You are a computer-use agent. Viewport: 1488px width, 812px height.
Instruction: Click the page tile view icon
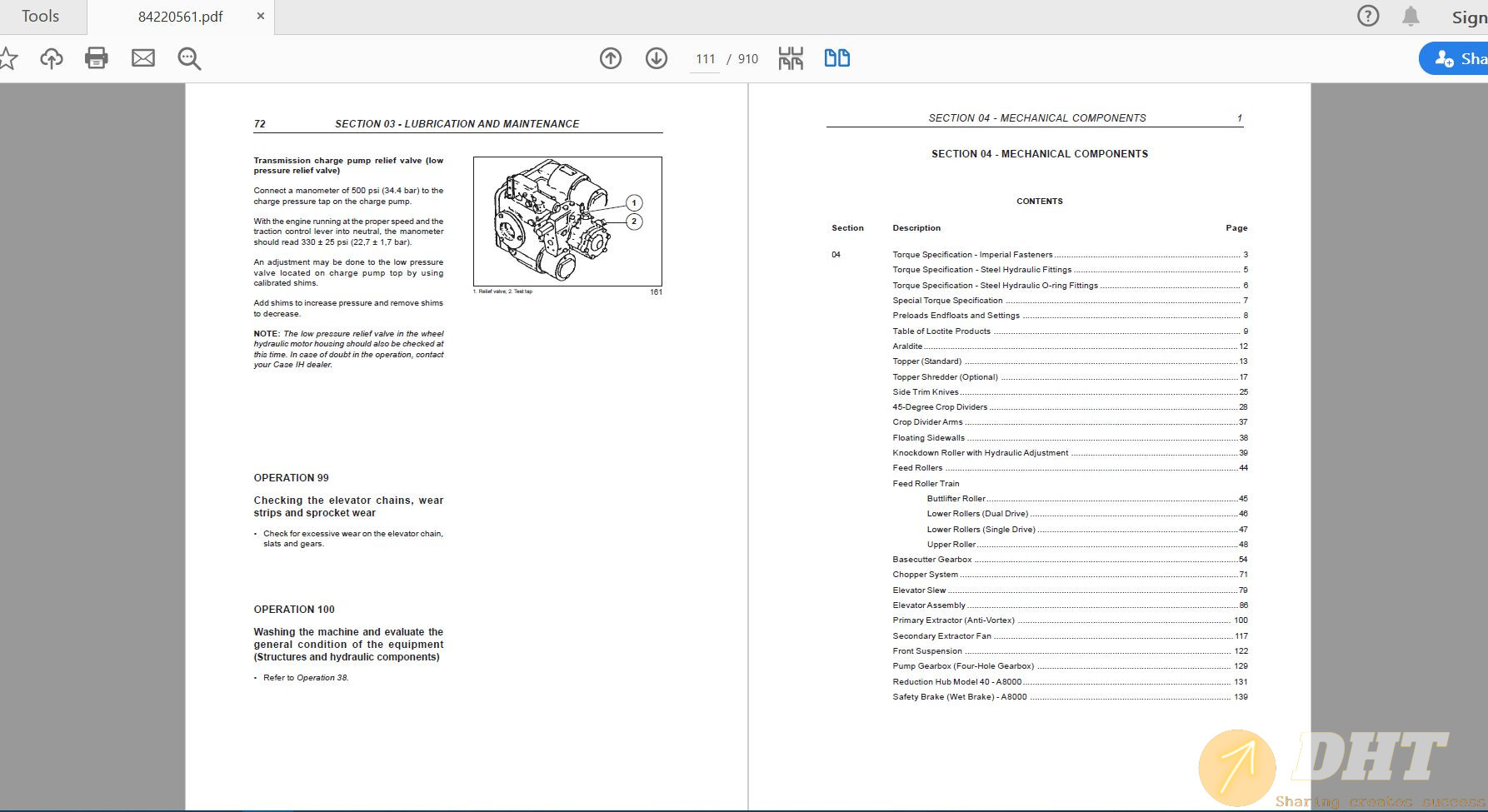click(x=791, y=58)
